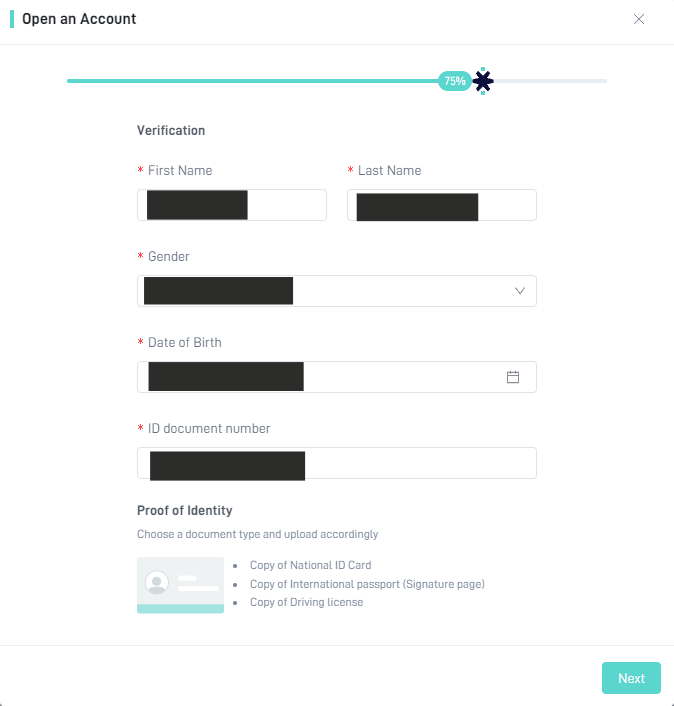674x706 pixels.
Task: Open the Date of Birth calendar icon
Action: (x=512, y=377)
